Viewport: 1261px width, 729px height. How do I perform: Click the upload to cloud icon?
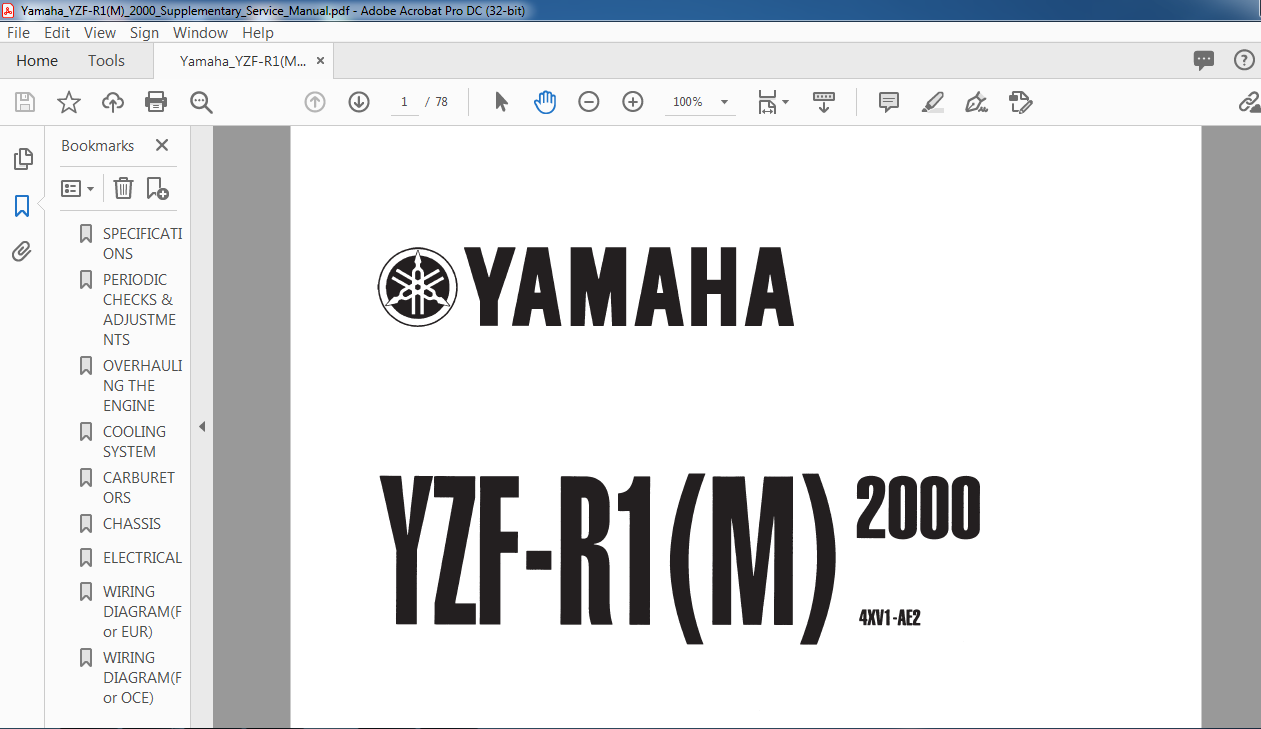coord(113,102)
